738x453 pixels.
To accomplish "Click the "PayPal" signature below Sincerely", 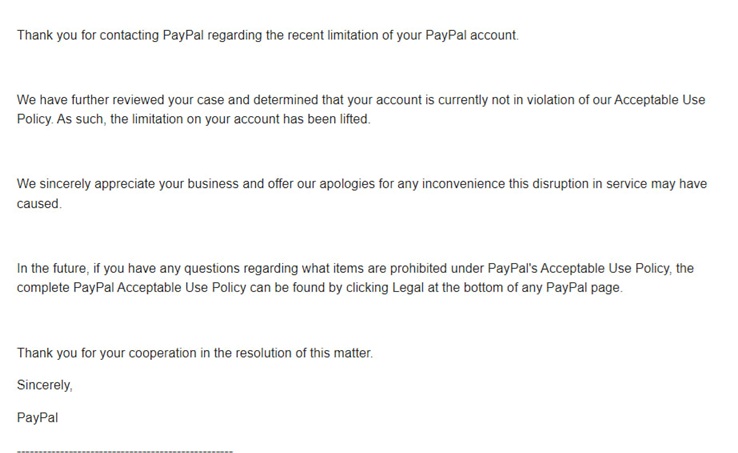I will 38,417.
